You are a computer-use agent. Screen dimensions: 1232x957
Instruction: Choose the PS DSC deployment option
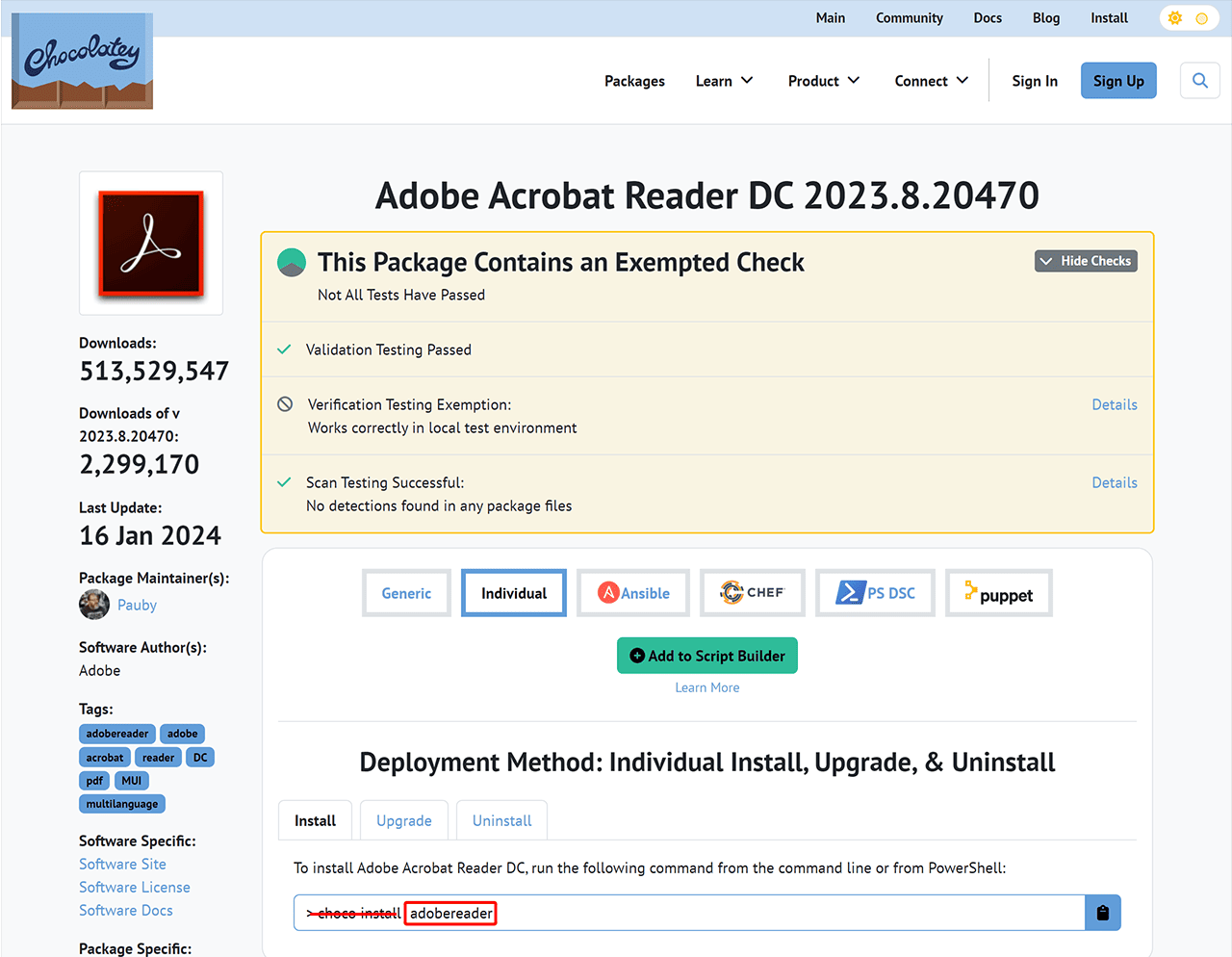click(x=875, y=593)
